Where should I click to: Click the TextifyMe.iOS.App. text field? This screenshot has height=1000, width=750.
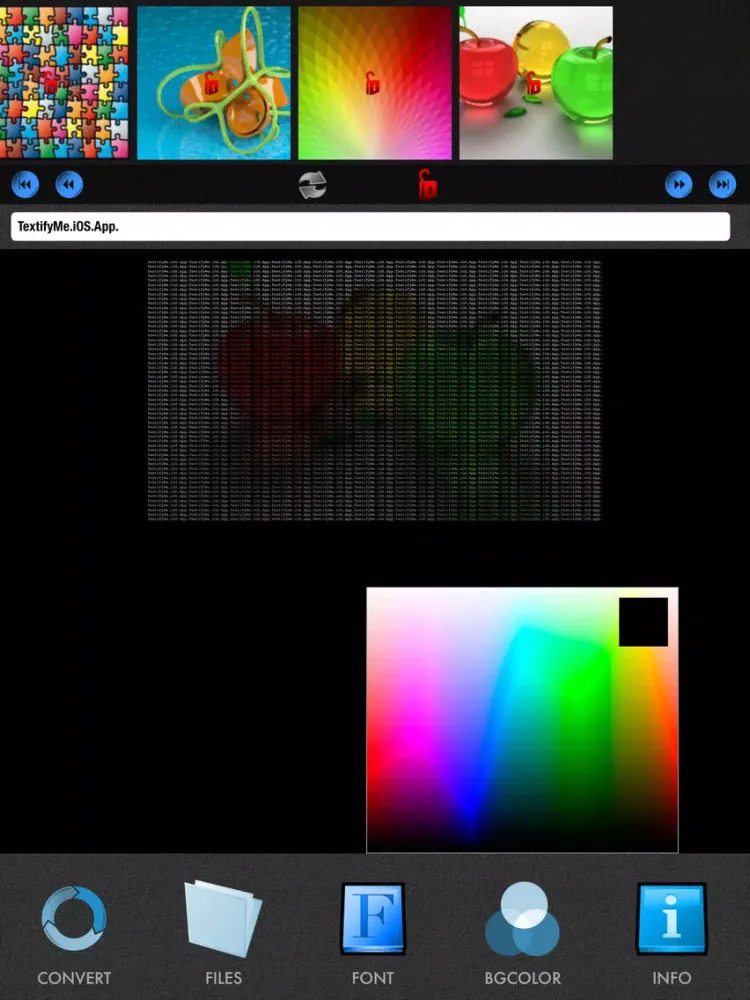pyautogui.click(x=370, y=226)
